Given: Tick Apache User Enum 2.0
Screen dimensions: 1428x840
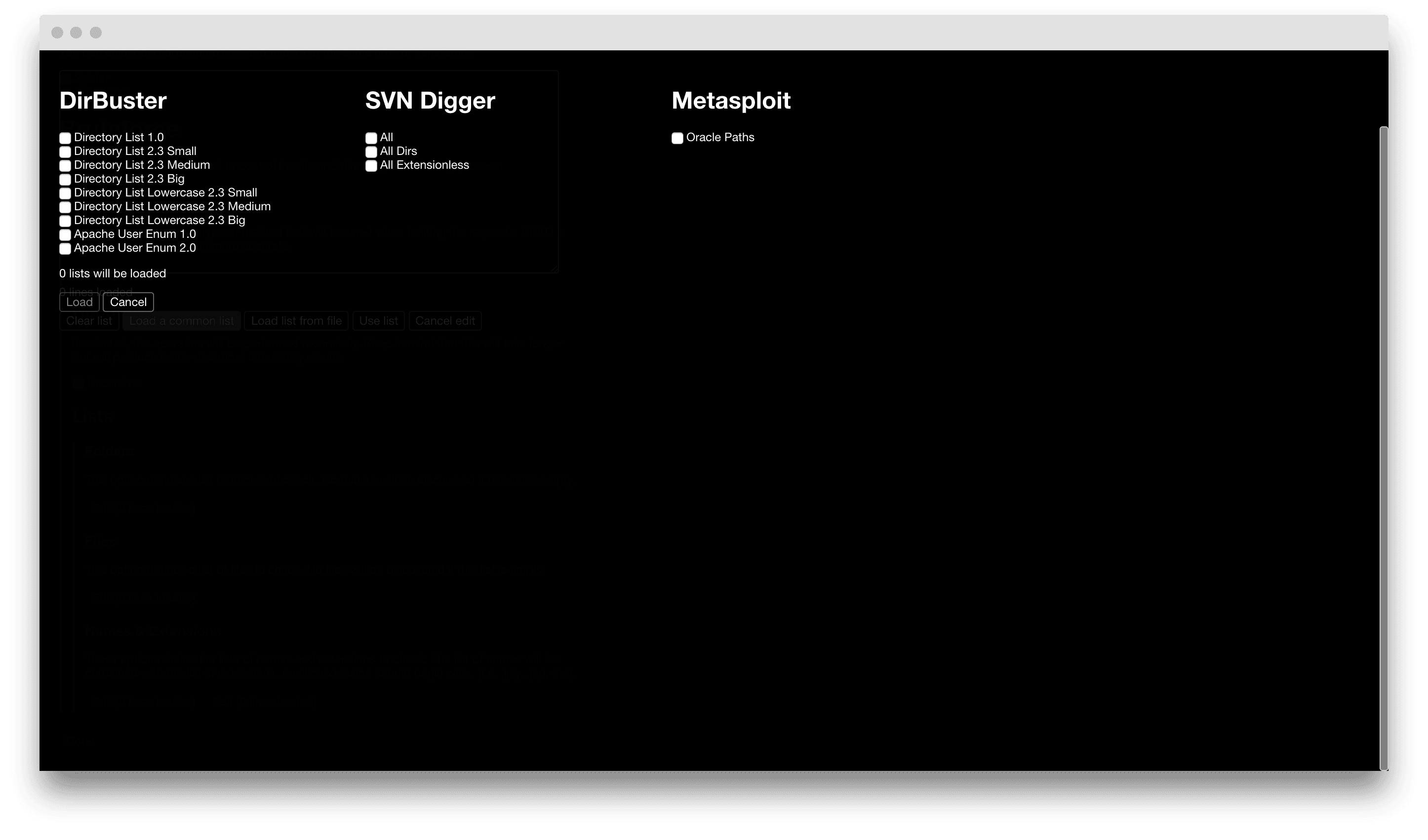Looking at the screenshot, I should click(65, 249).
